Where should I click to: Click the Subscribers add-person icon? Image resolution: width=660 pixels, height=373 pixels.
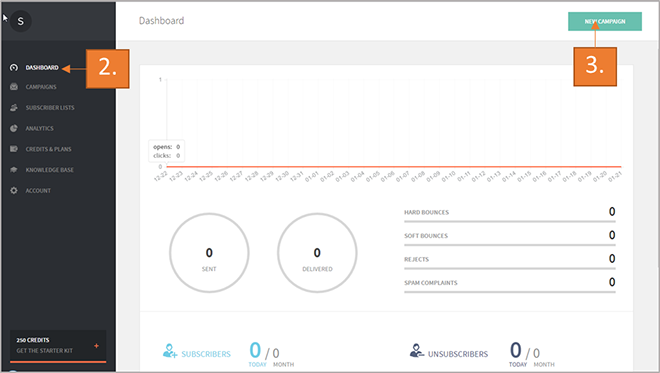click(x=170, y=351)
